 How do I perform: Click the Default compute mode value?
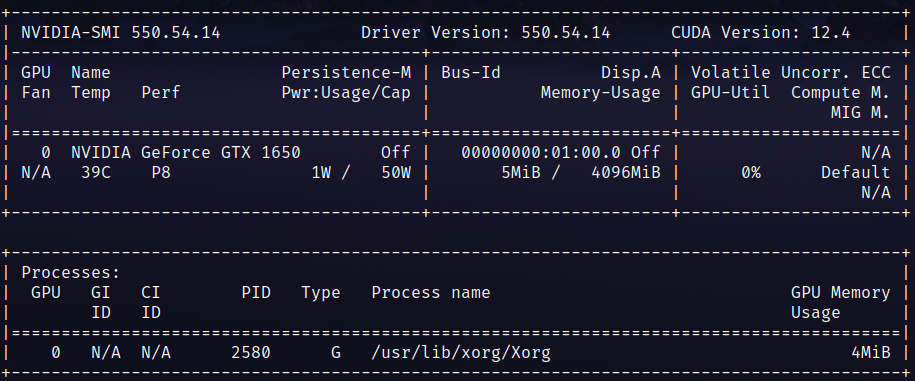tap(855, 173)
